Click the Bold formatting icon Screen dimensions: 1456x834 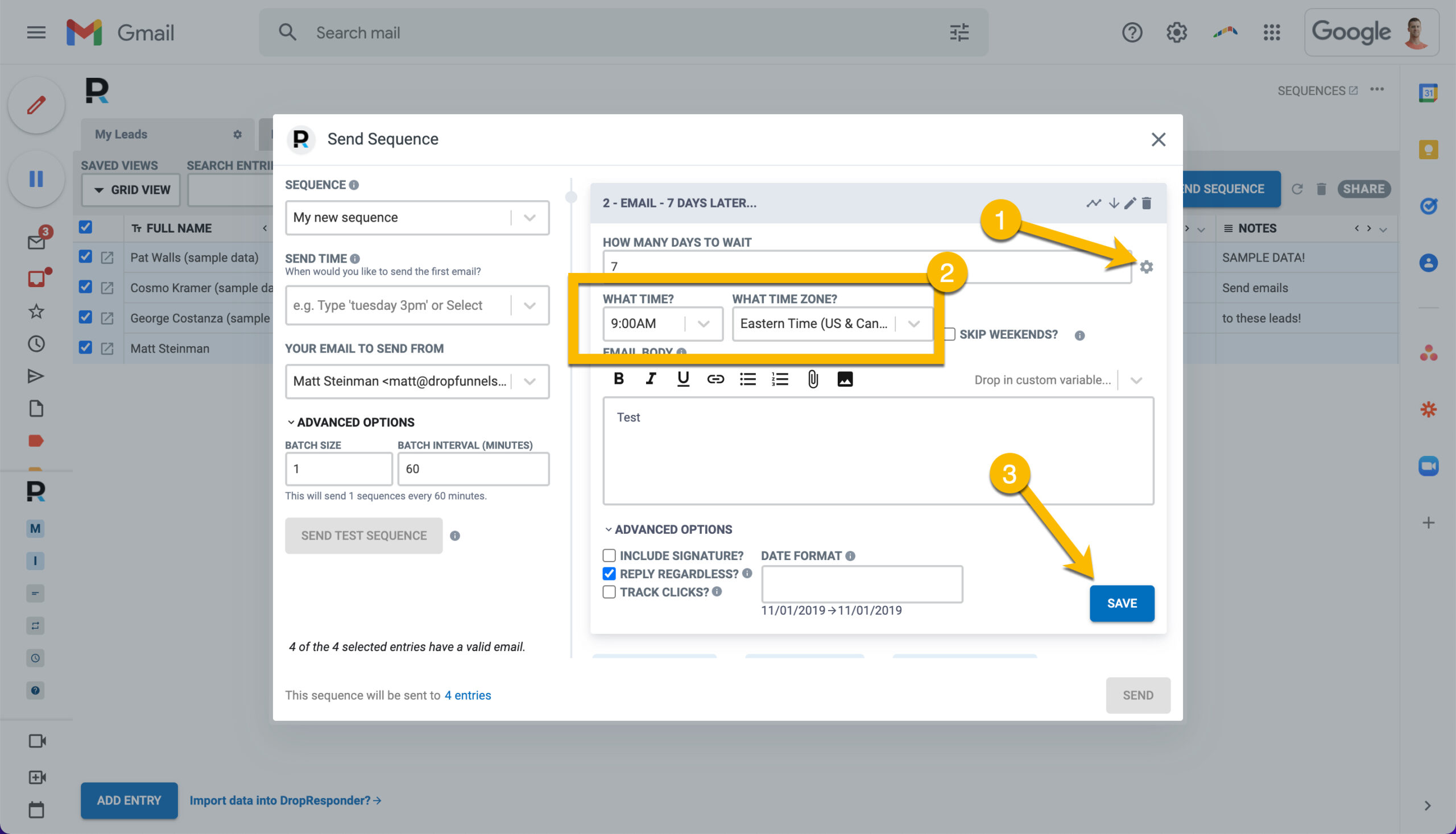pos(618,379)
